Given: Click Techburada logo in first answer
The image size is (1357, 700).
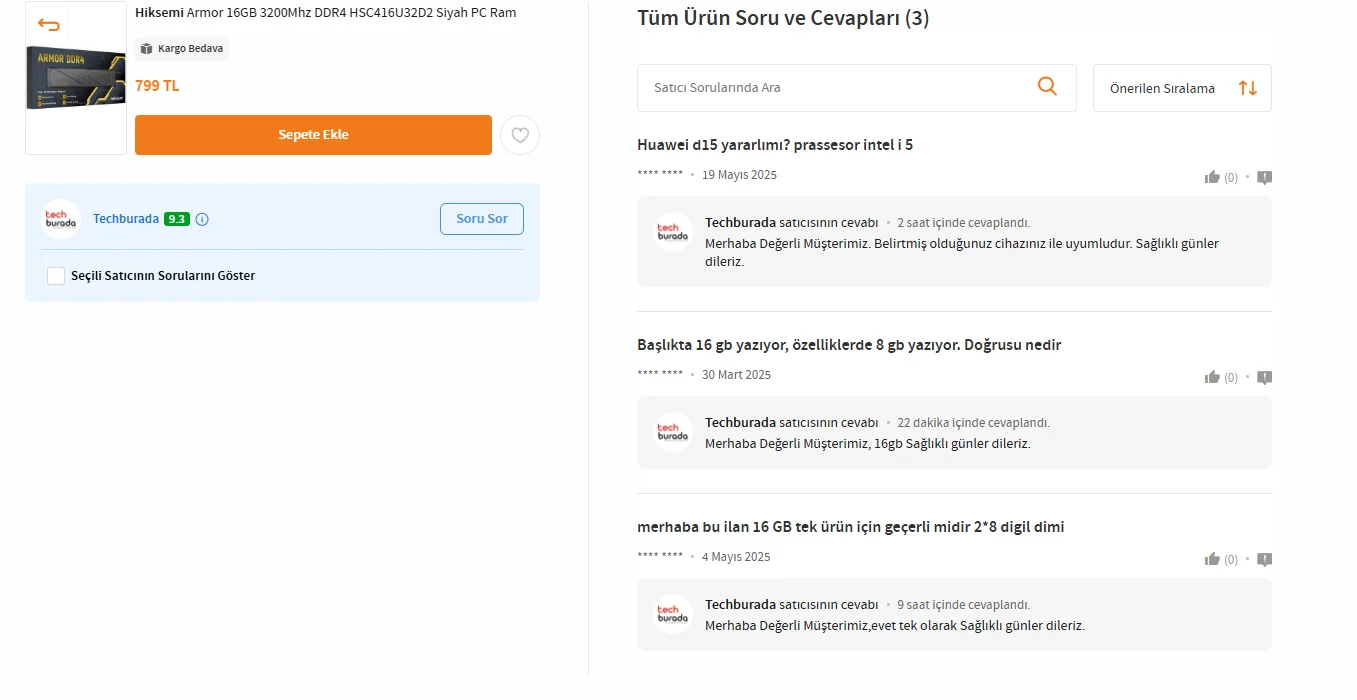Looking at the screenshot, I should pyautogui.click(x=672, y=232).
